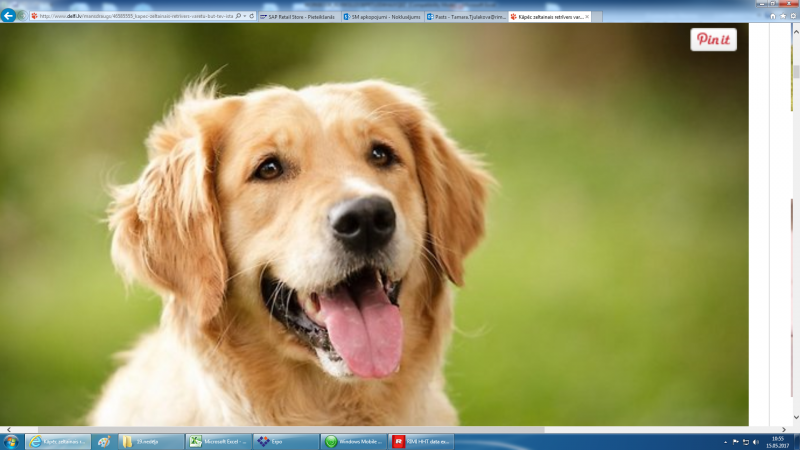Open the Windows Start menu
Image resolution: width=800 pixels, height=450 pixels.
click(x=11, y=441)
